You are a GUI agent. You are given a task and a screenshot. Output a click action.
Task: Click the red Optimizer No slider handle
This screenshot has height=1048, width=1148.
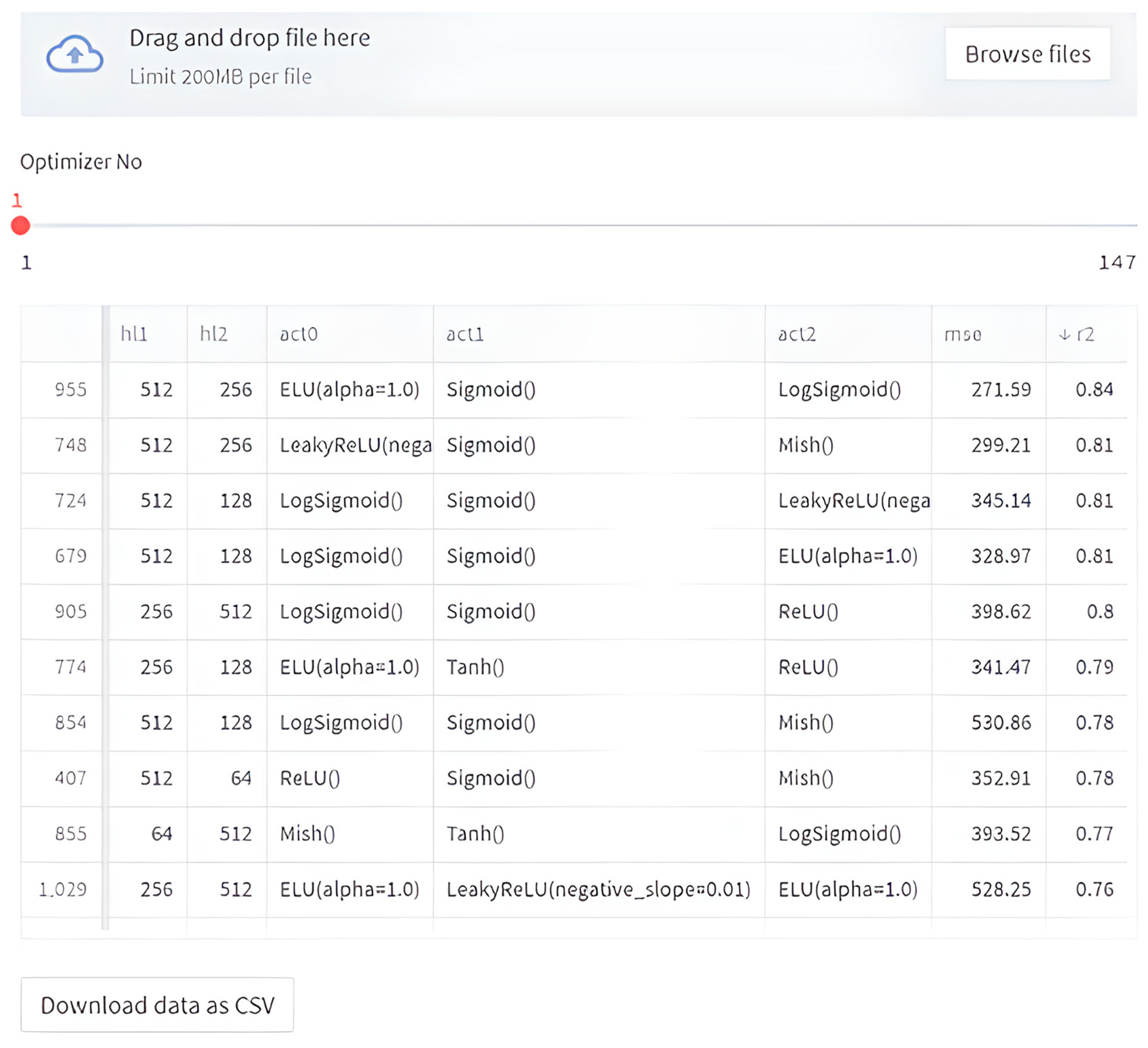click(x=20, y=225)
